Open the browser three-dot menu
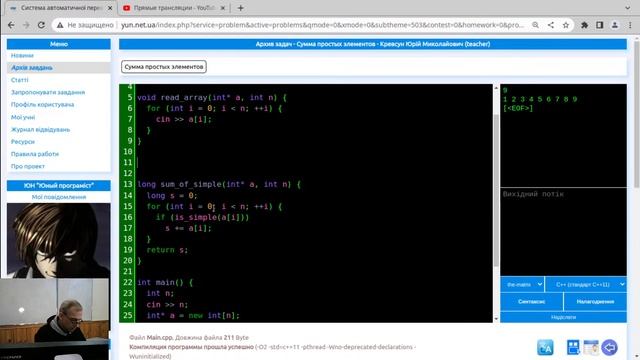640x360 pixels. 630,25
